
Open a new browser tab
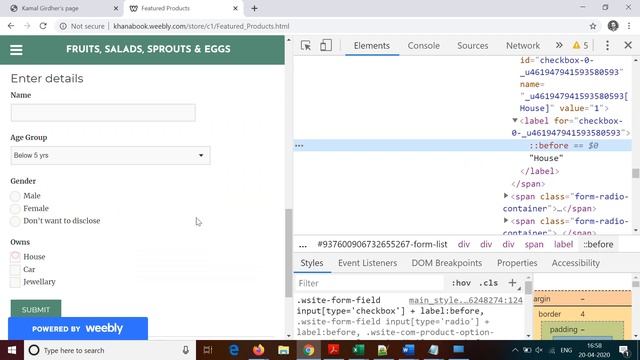pyautogui.click(x=254, y=8)
